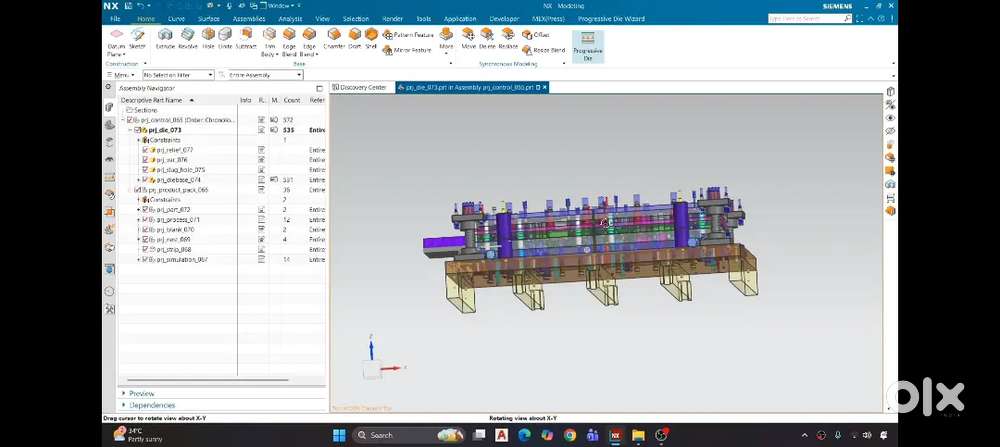Open the Offset synchronous modeling tool

click(536, 34)
